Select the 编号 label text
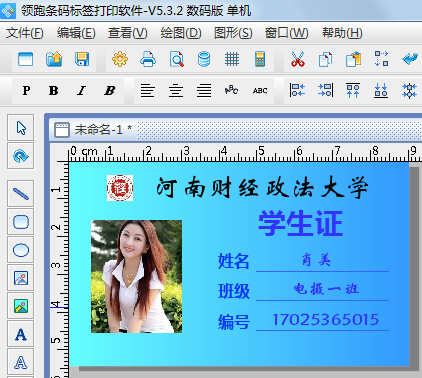This screenshot has width=422, height=378. tap(234, 322)
